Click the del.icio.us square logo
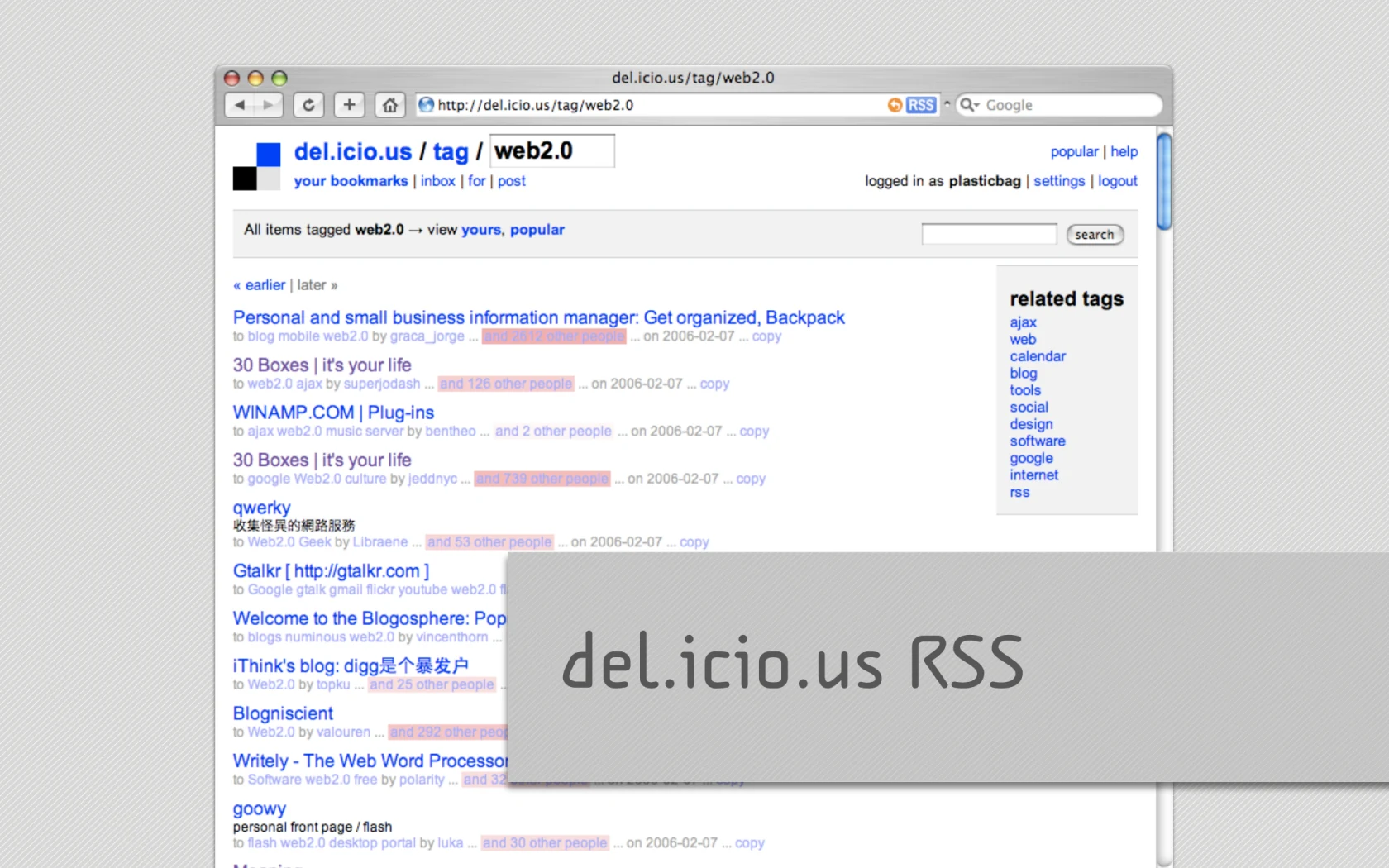The image size is (1389, 868). [256, 167]
